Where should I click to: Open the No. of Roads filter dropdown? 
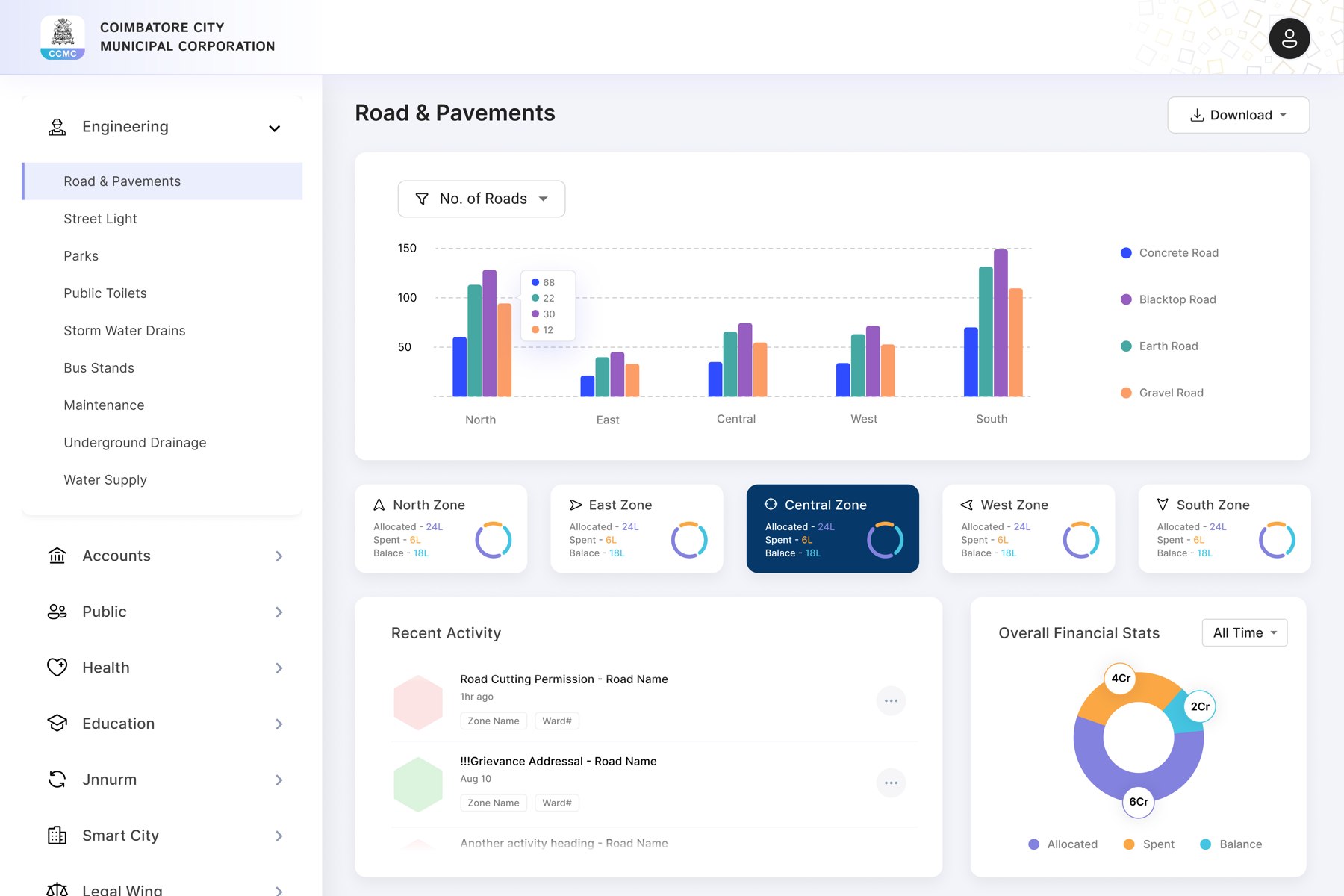482,199
